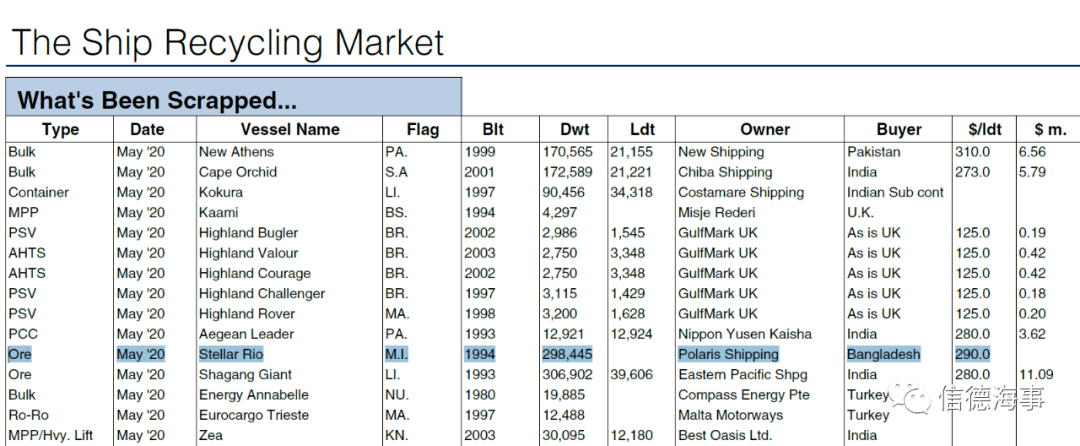Viewport: 1080px width, 446px height.
Task: Select vessel name Zea
Action: click(211, 435)
